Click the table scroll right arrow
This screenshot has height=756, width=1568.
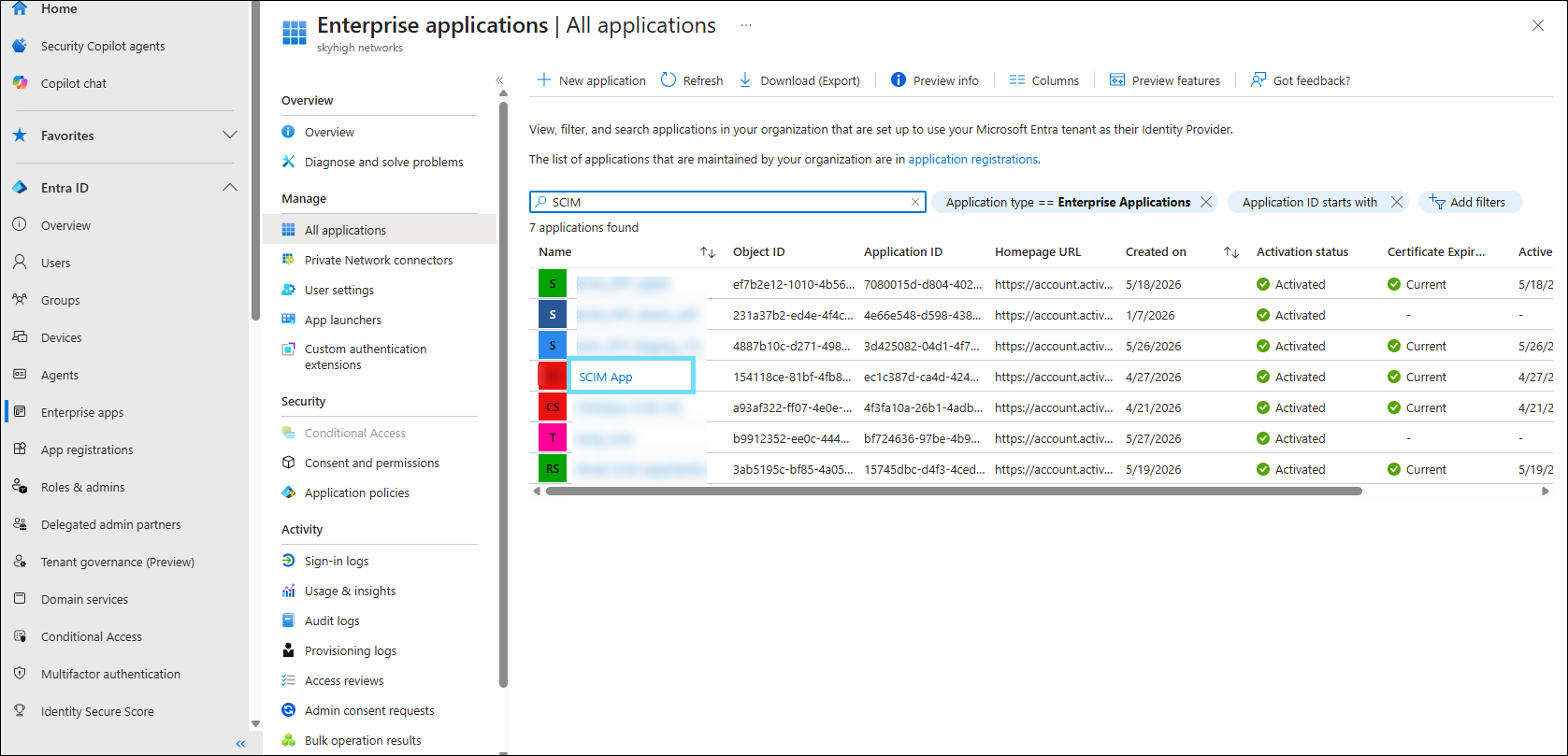pos(1546,491)
